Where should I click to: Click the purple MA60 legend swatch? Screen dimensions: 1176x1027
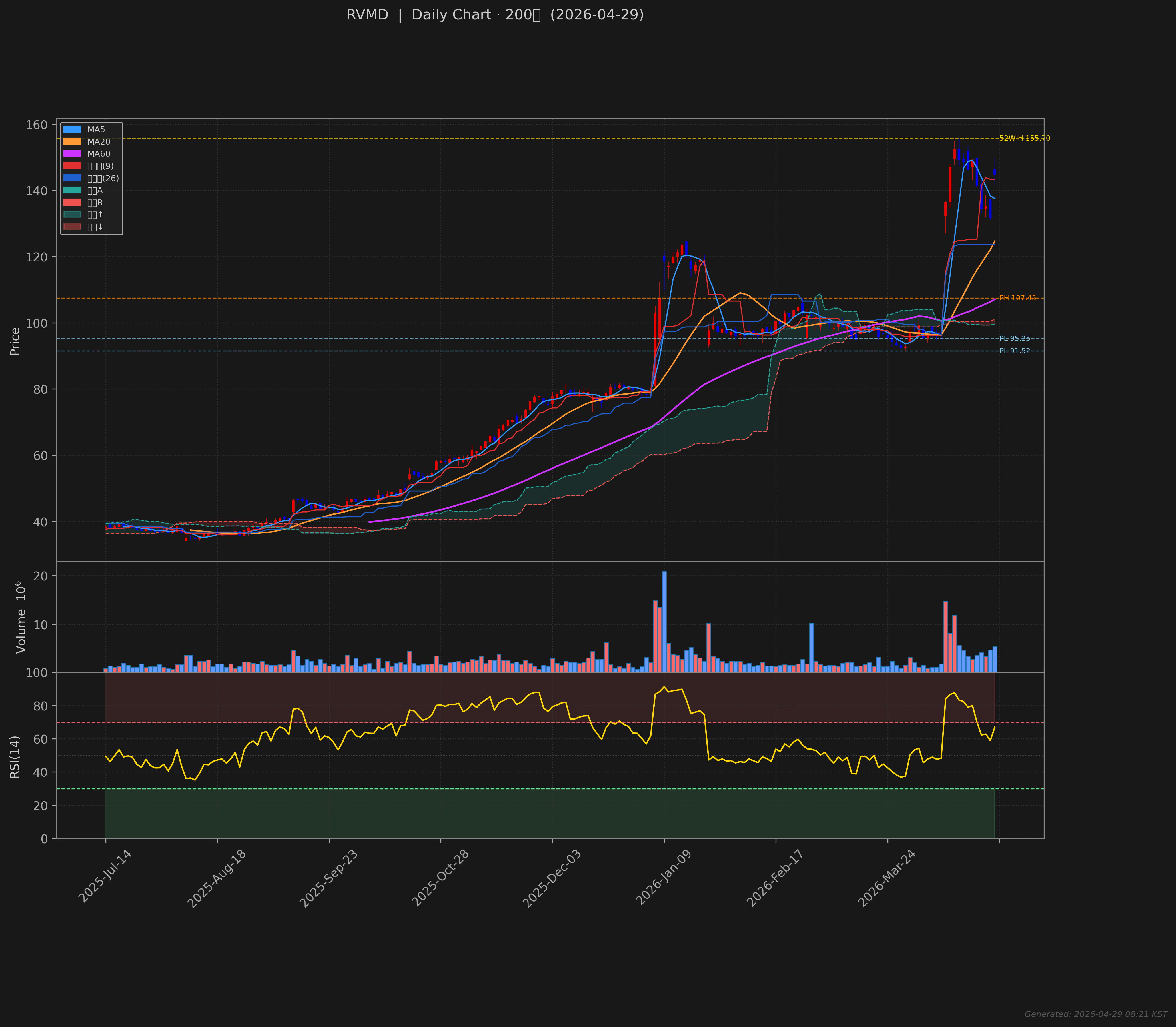72,153
